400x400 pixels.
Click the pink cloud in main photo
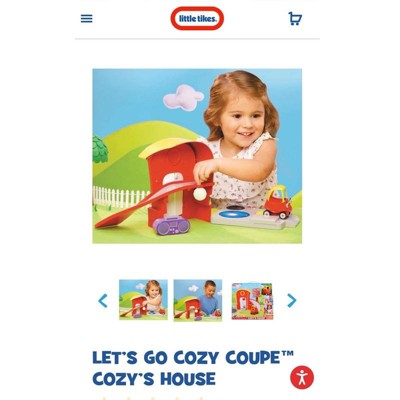pyautogui.click(x=183, y=97)
